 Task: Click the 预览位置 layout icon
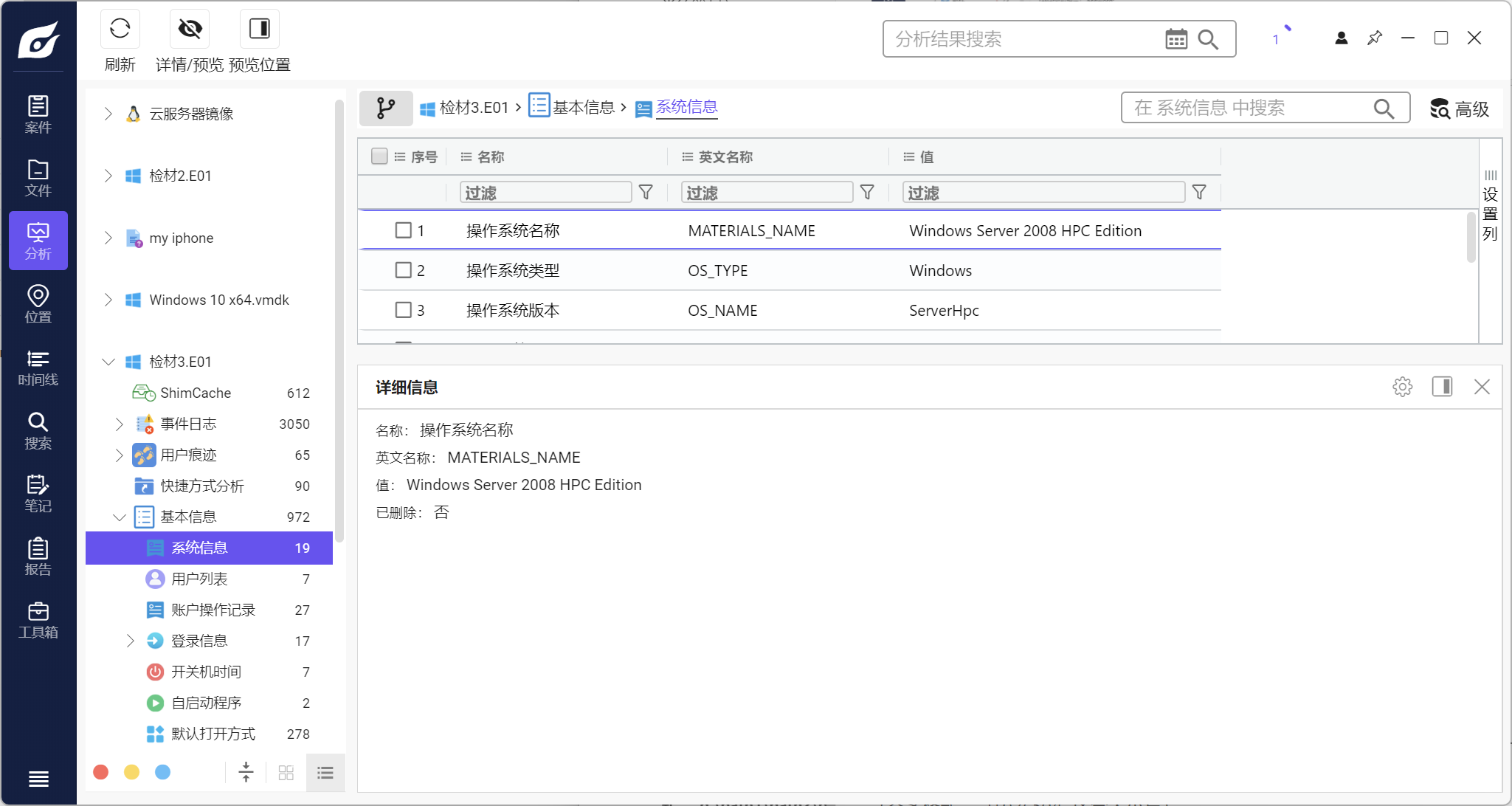260,29
